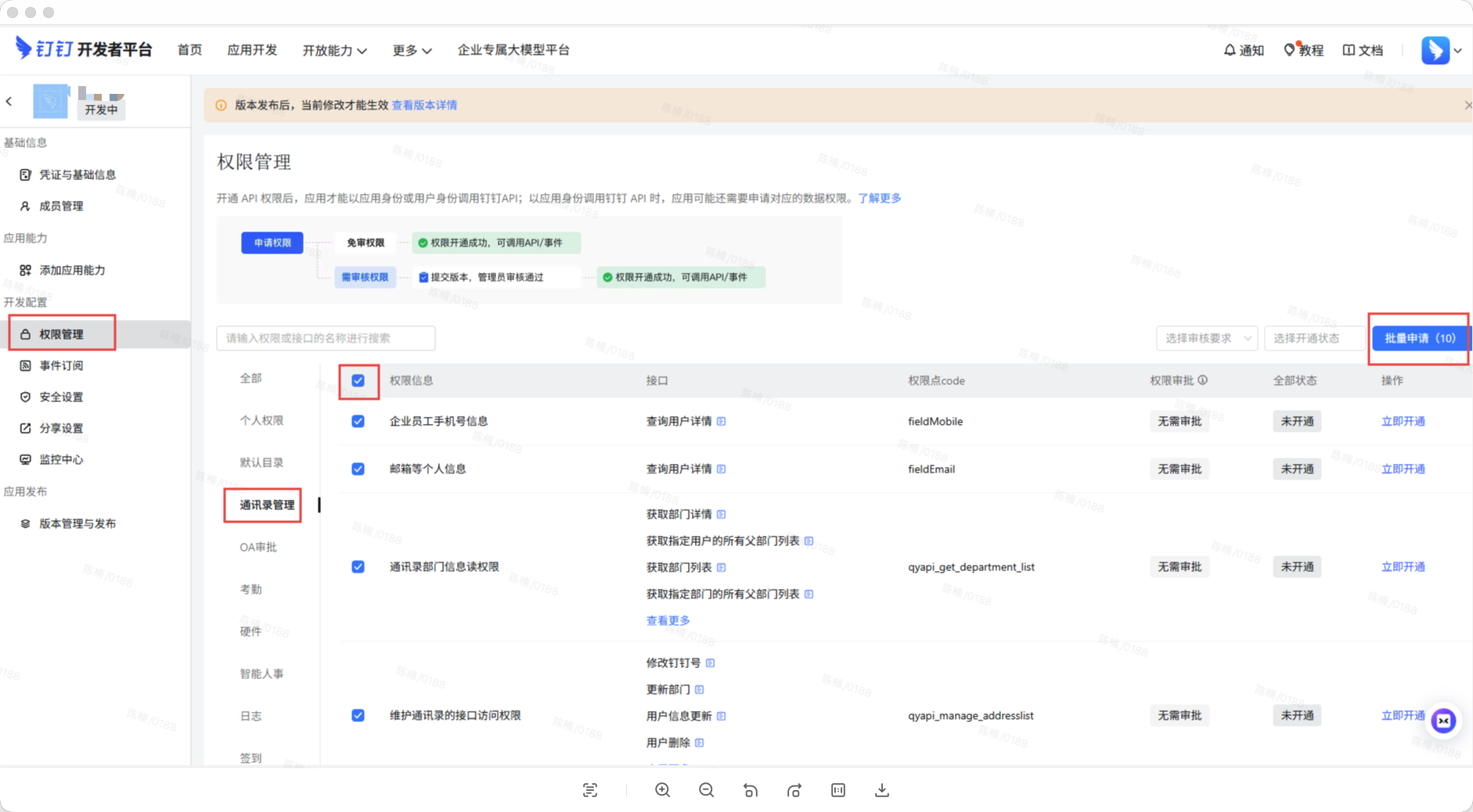Select 事件订阅 in the sidebar
This screenshot has height=812, width=1473.
(61, 365)
